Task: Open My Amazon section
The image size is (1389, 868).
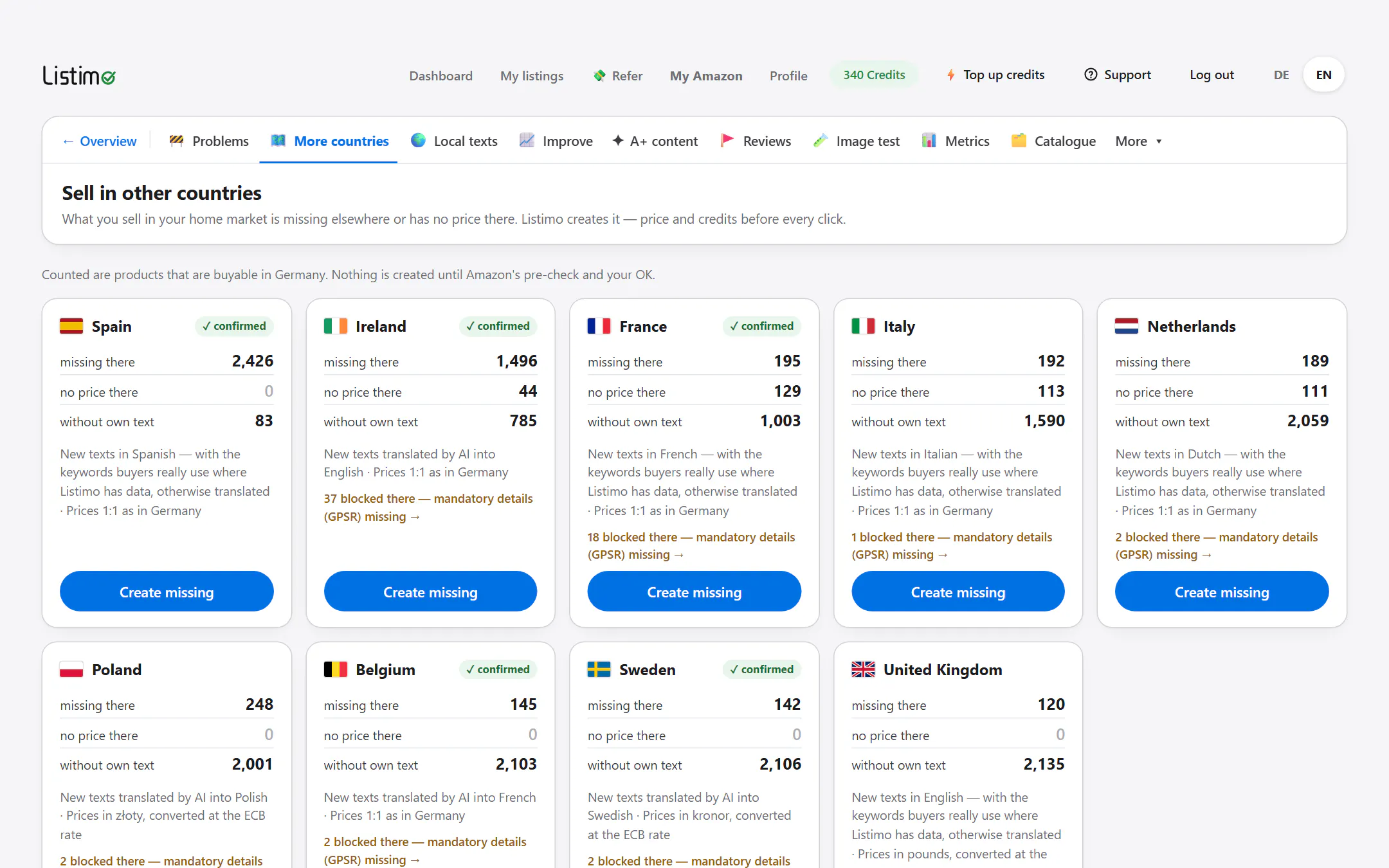Action: [706, 76]
